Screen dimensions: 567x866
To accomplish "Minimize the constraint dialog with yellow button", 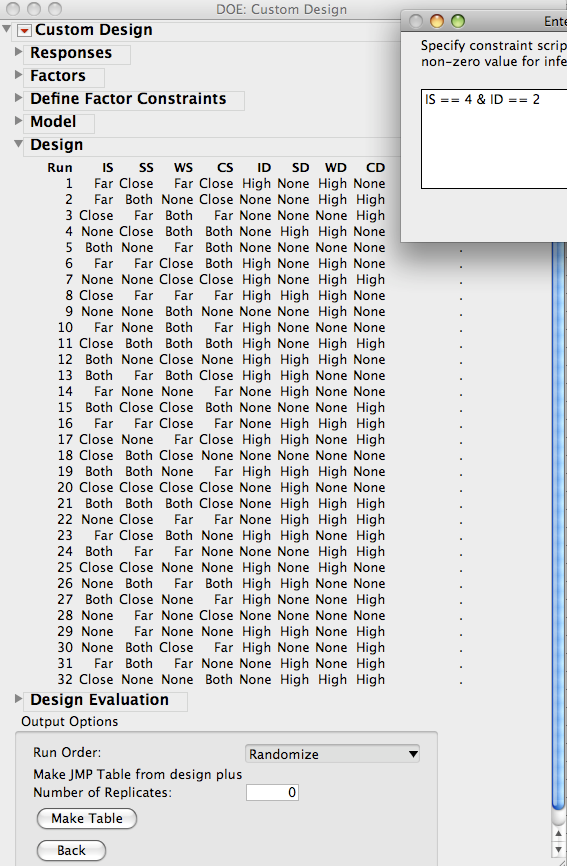I will (437, 21).
